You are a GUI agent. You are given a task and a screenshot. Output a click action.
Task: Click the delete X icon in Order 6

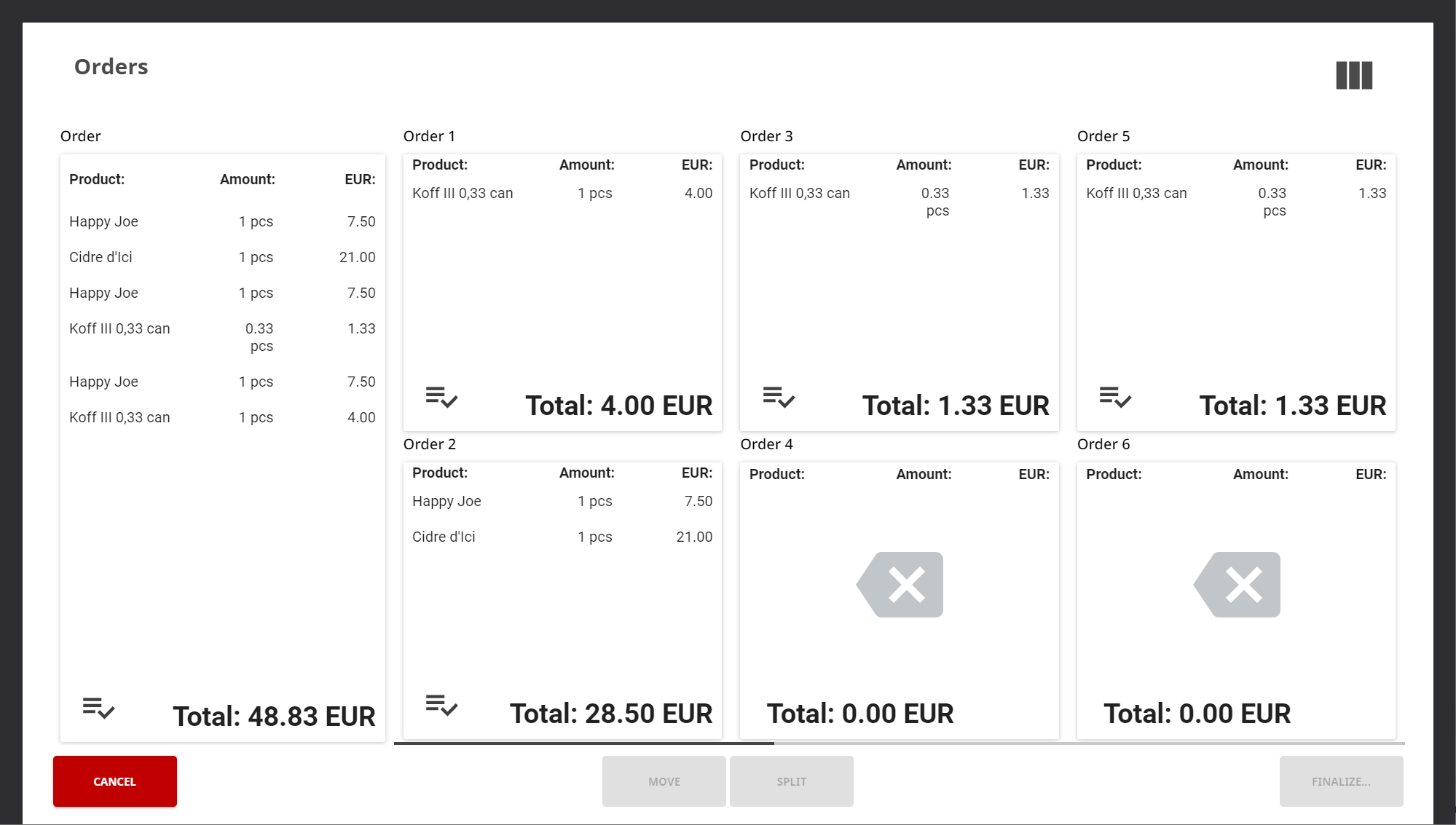click(x=1237, y=585)
